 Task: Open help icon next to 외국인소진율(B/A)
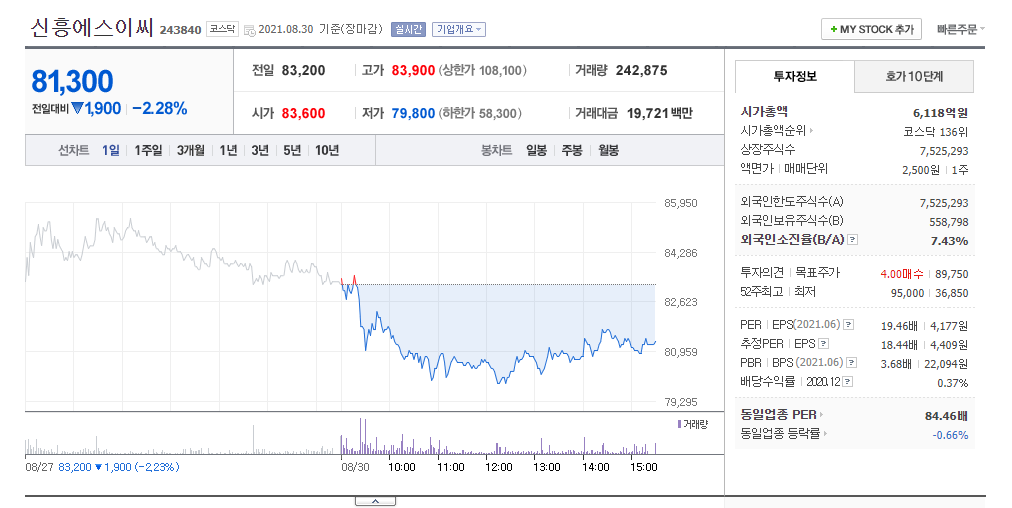853,239
